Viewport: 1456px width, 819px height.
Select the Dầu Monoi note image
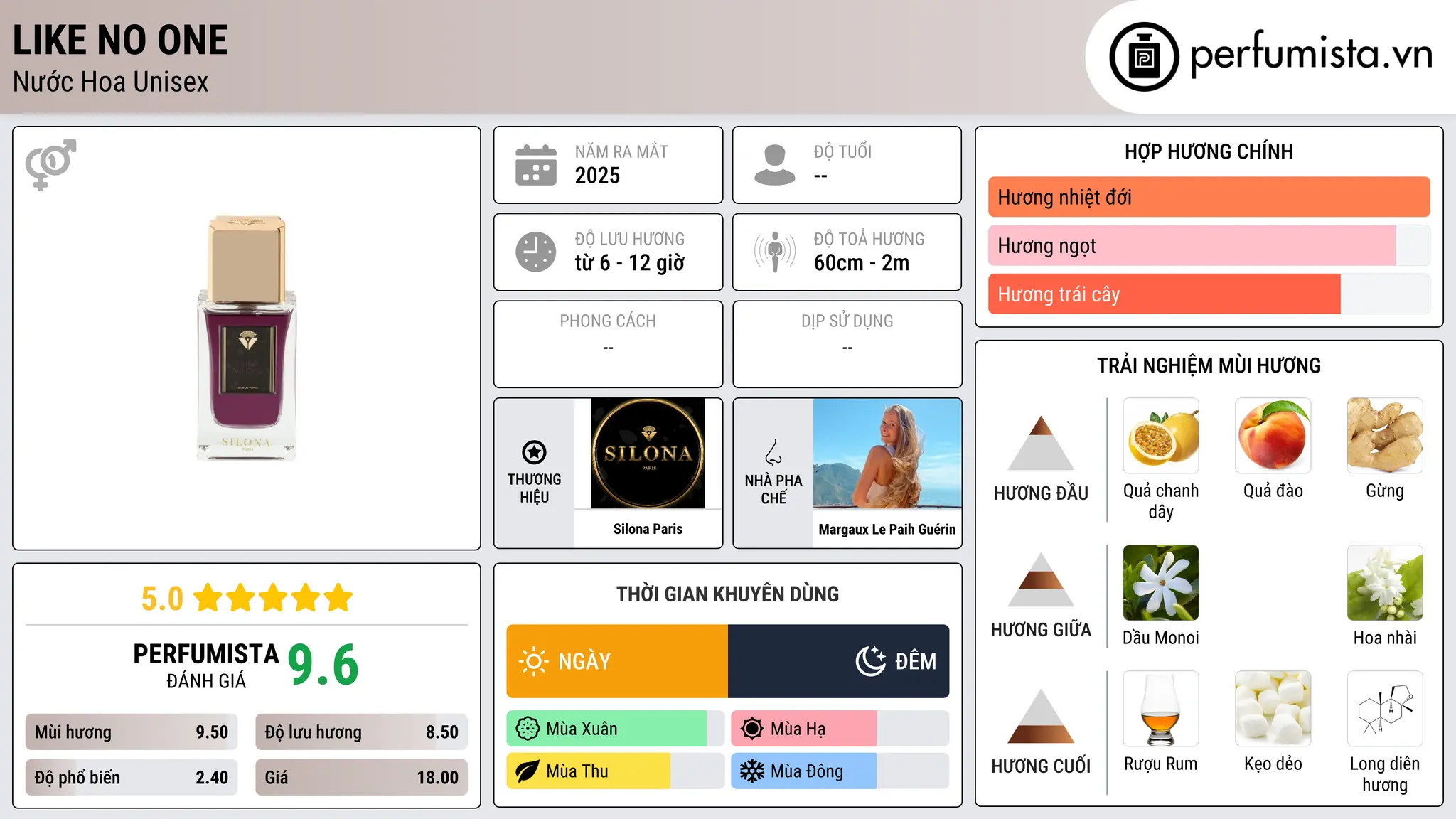tap(1161, 583)
